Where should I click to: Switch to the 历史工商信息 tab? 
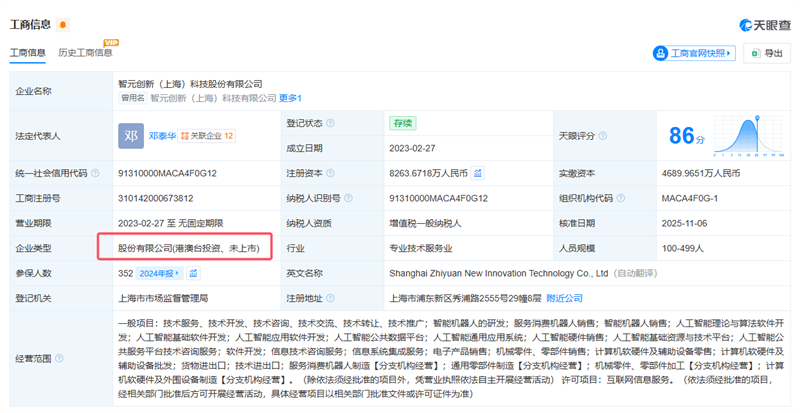tap(85, 53)
